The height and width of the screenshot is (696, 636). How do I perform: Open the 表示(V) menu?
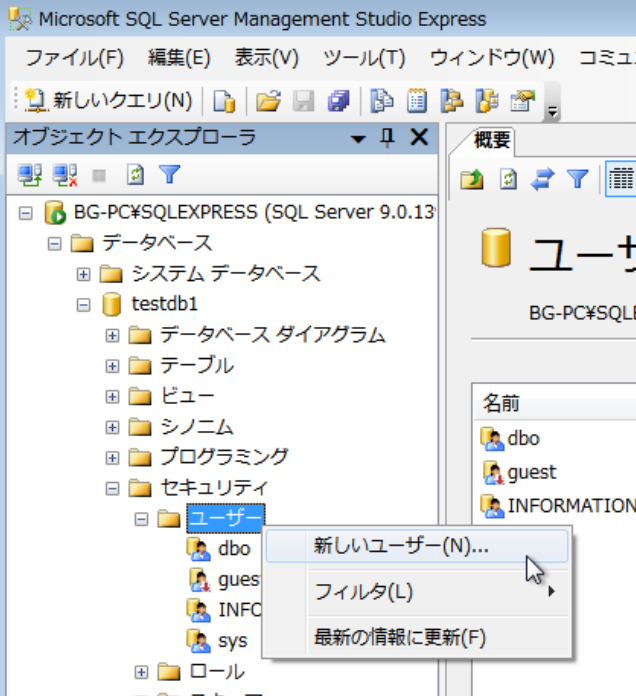(266, 58)
